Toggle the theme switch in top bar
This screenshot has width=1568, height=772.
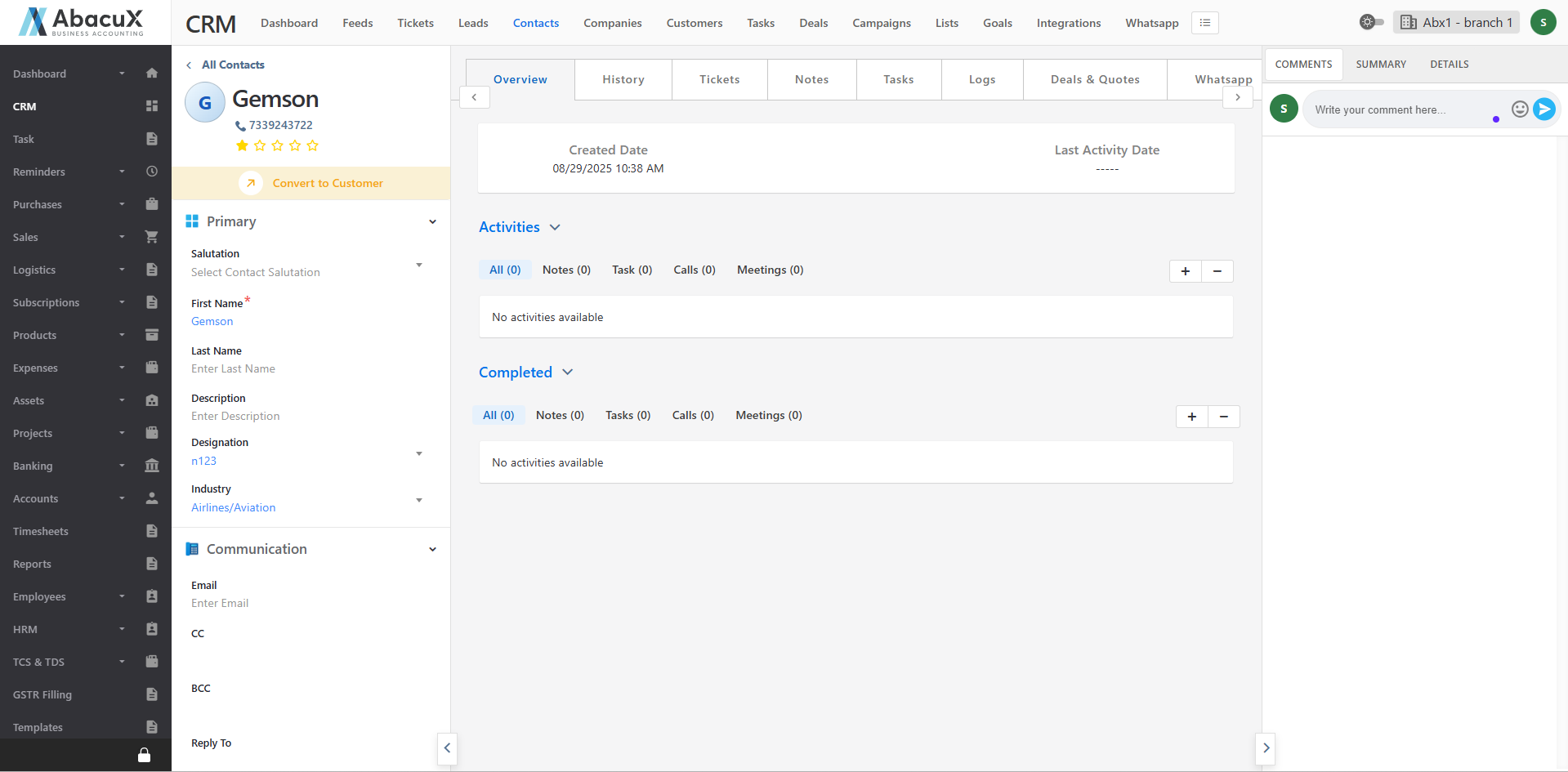coord(1371,22)
